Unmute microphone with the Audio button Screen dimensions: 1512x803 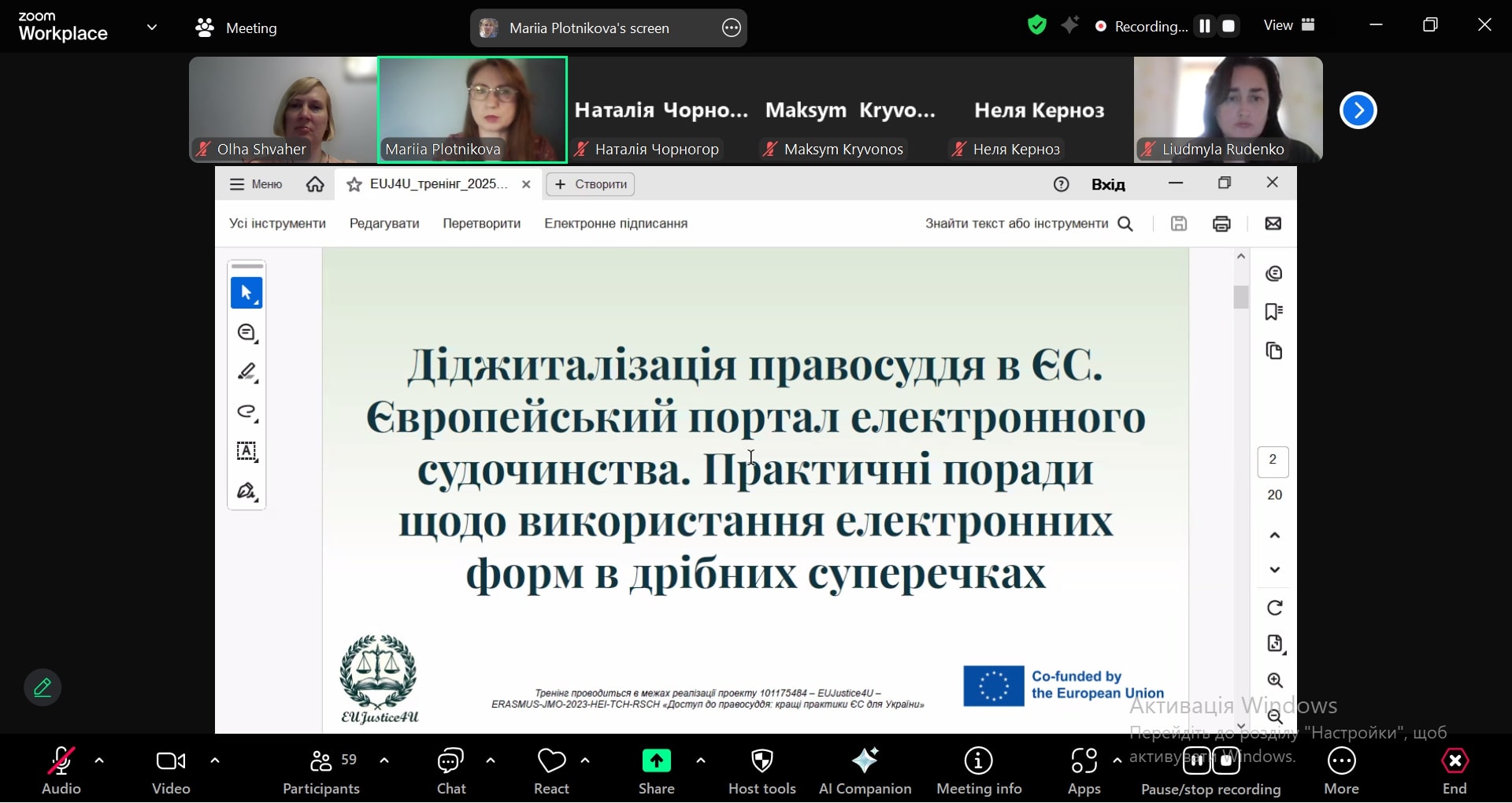click(x=61, y=771)
